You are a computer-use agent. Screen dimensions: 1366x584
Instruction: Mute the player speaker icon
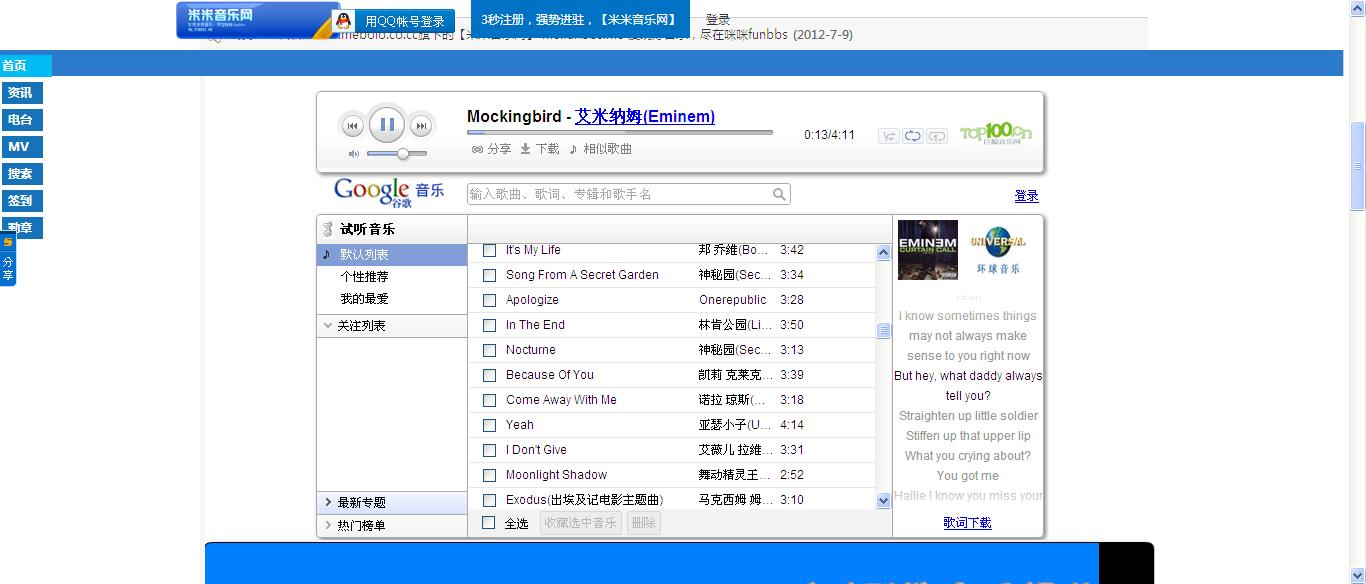(354, 154)
